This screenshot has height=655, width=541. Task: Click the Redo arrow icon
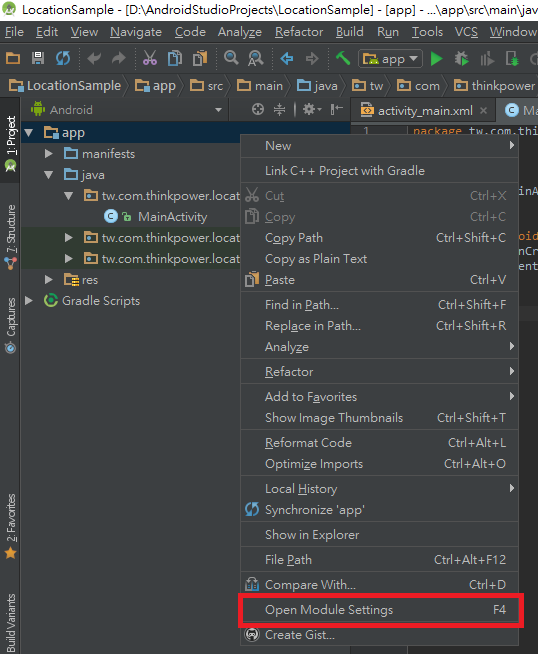click(119, 58)
